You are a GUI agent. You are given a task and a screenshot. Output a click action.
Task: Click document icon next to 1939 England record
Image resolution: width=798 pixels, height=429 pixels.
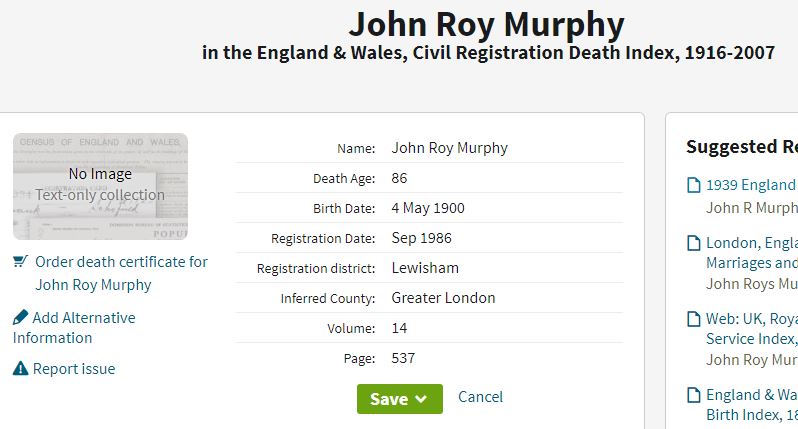[694, 185]
